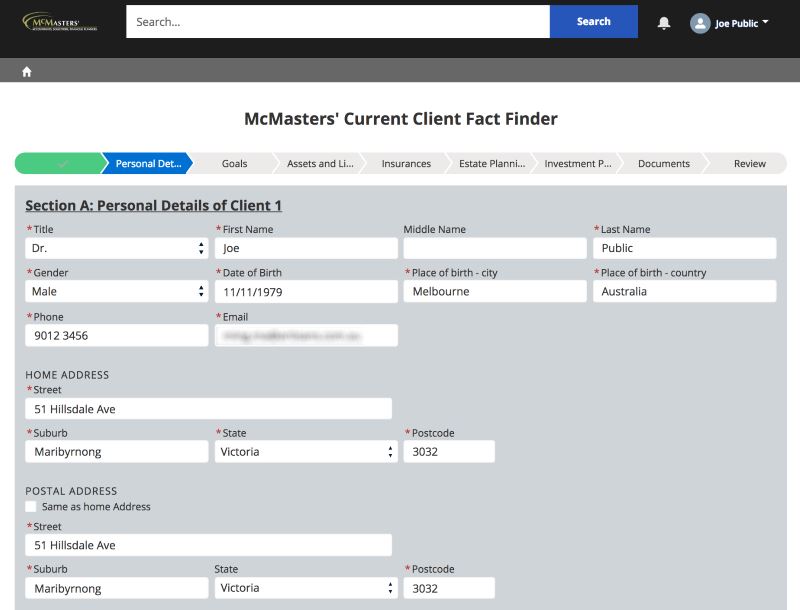Click the Joe Public user avatar
Image resolution: width=800 pixels, height=610 pixels.
(700, 23)
